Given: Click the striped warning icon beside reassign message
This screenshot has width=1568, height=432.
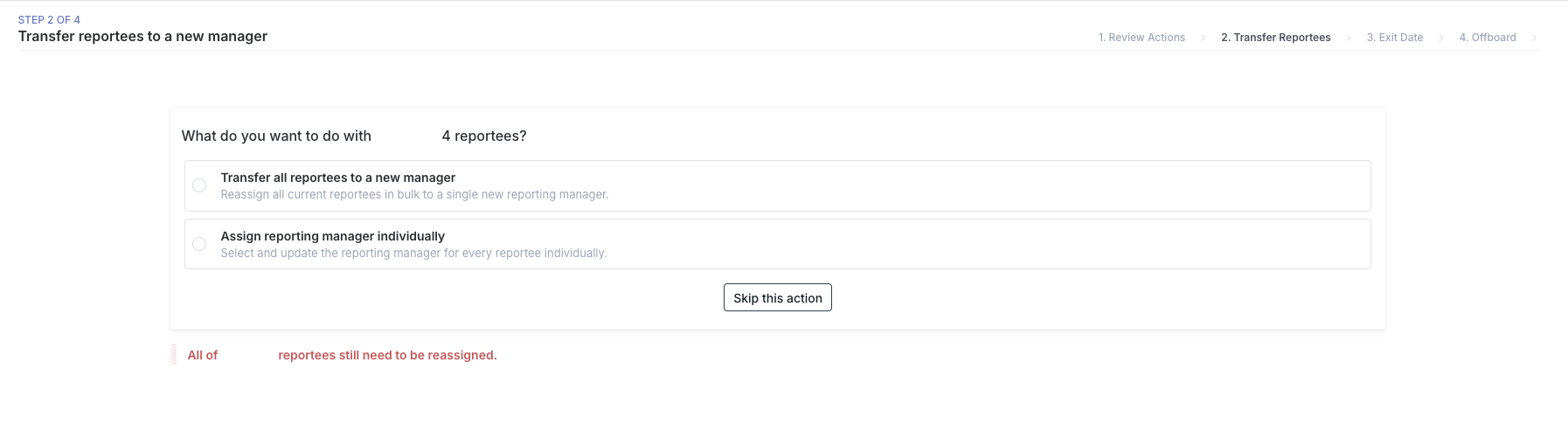Looking at the screenshot, I should pyautogui.click(x=174, y=354).
